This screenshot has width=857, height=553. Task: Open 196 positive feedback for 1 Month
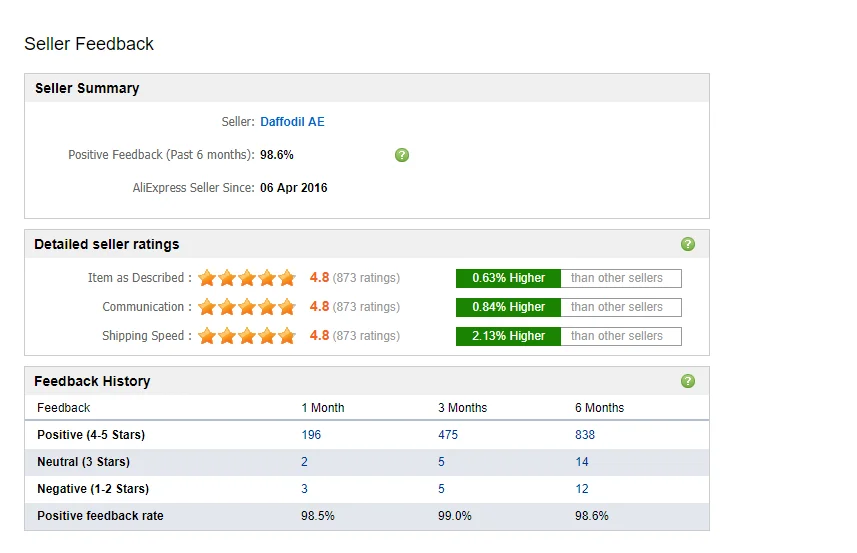(311, 435)
